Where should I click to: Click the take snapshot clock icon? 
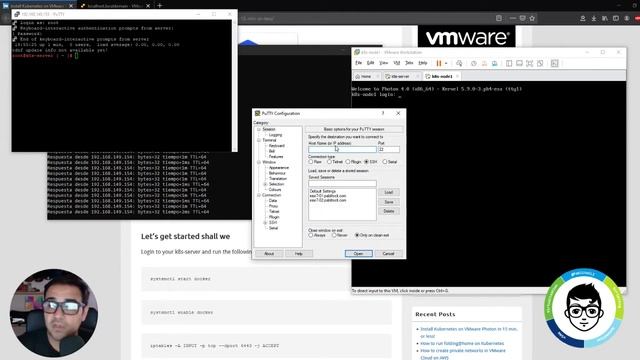tap(473, 63)
